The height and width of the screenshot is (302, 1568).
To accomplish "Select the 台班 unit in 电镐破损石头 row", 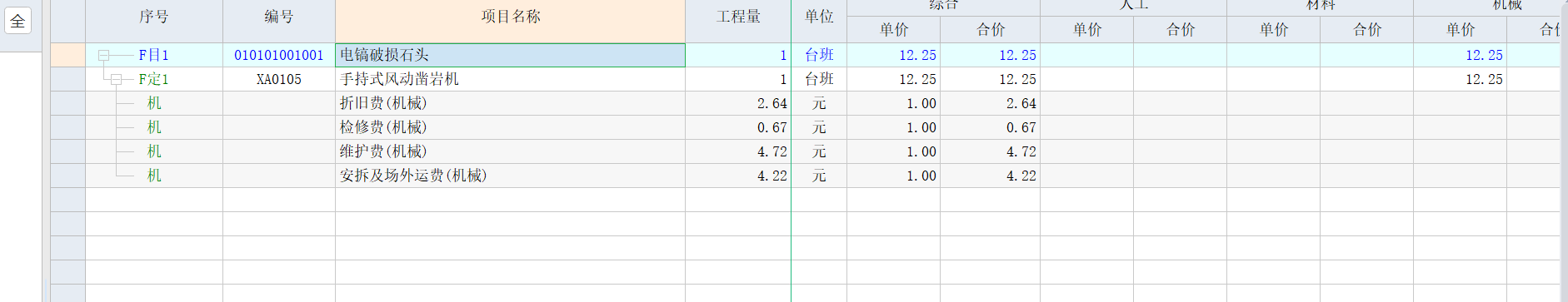I will 819,55.
